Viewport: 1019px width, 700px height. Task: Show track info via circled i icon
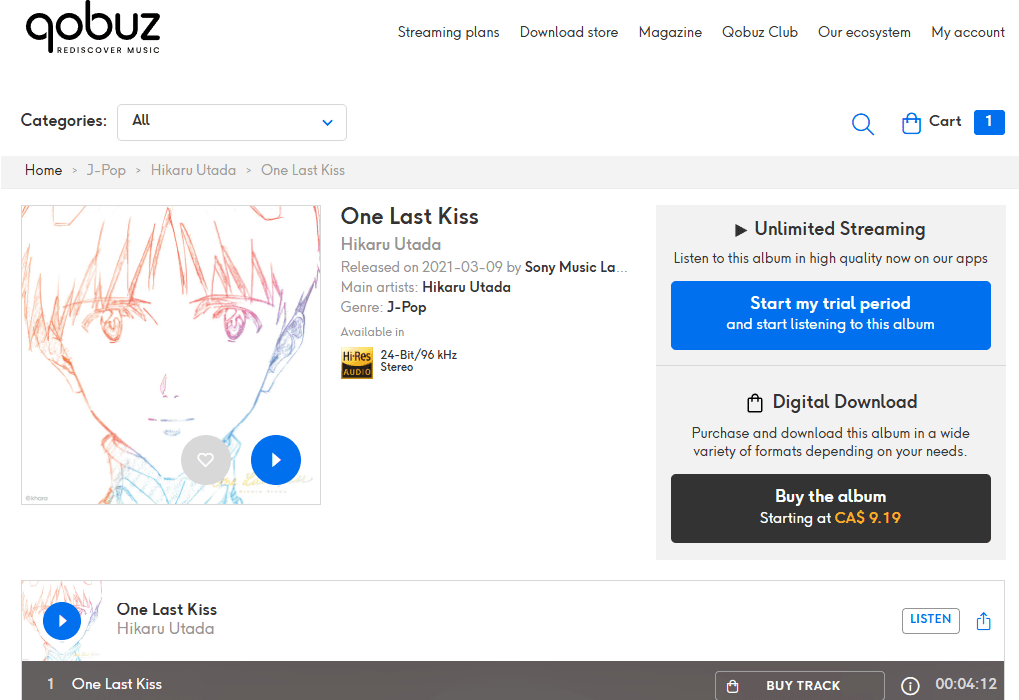910,686
